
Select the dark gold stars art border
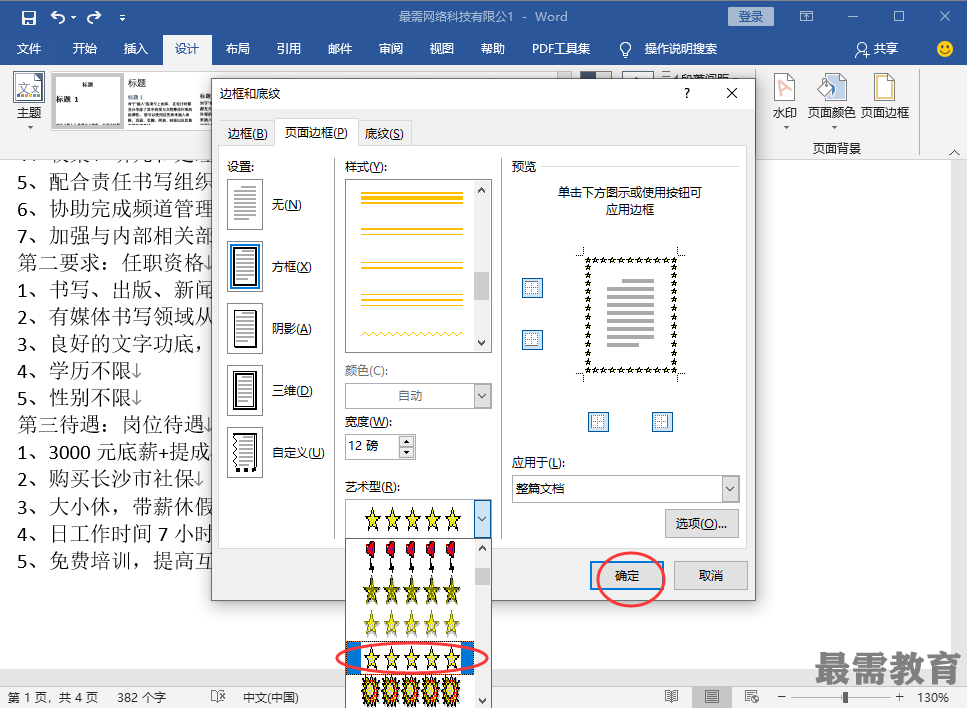click(411, 591)
